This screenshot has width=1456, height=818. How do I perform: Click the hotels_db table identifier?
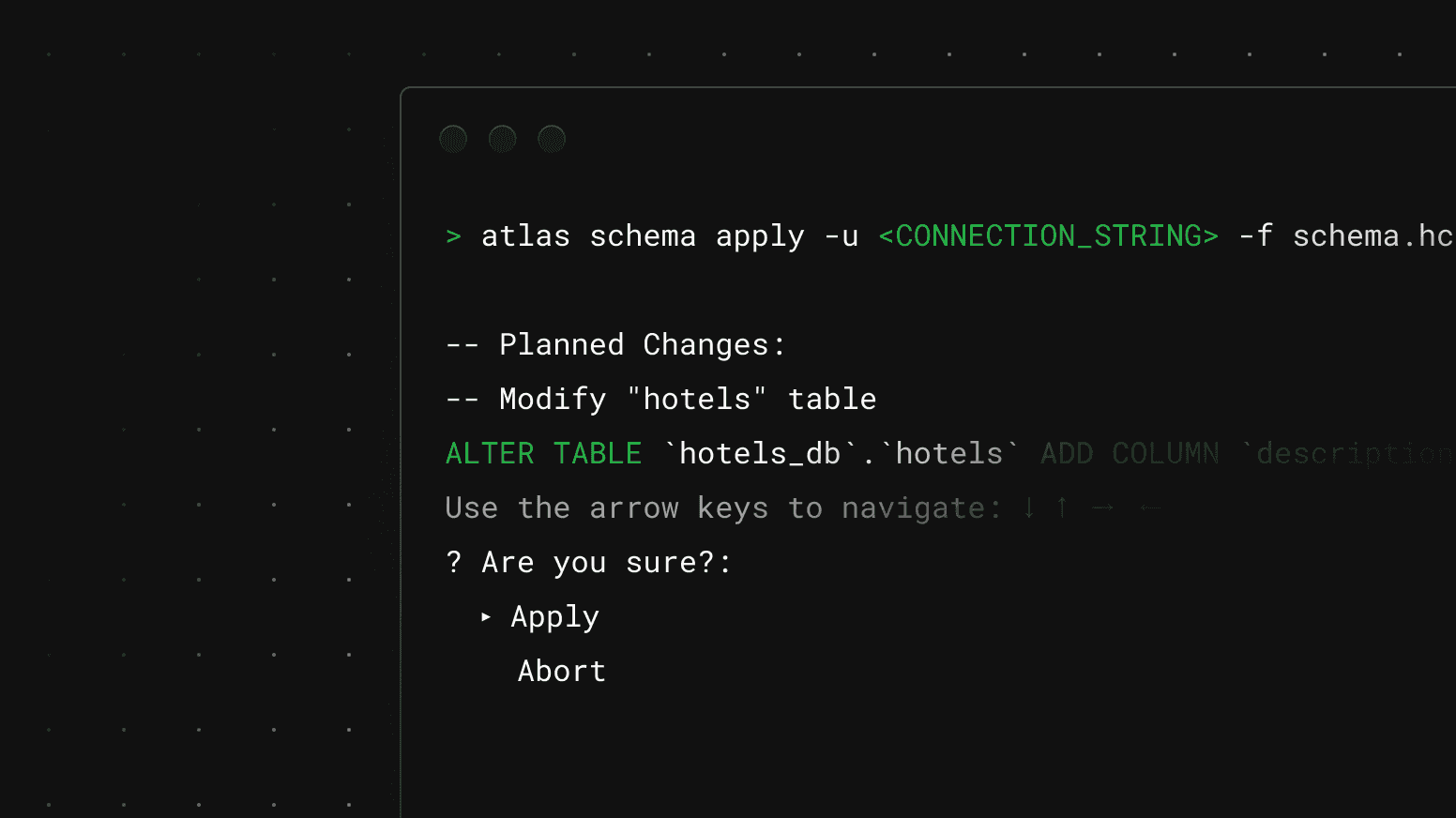pyautogui.click(x=760, y=453)
